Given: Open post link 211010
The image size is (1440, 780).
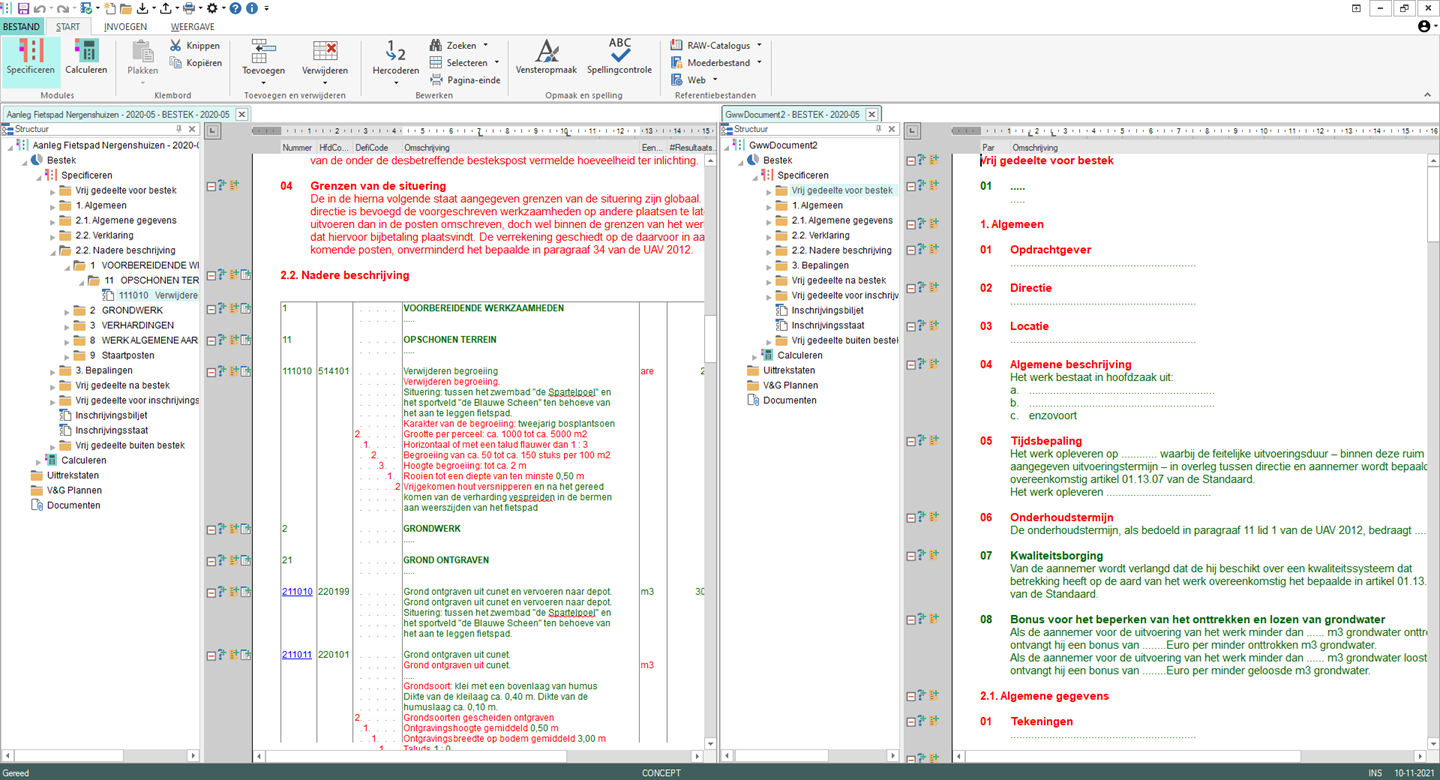Looking at the screenshot, I should click(x=297, y=592).
